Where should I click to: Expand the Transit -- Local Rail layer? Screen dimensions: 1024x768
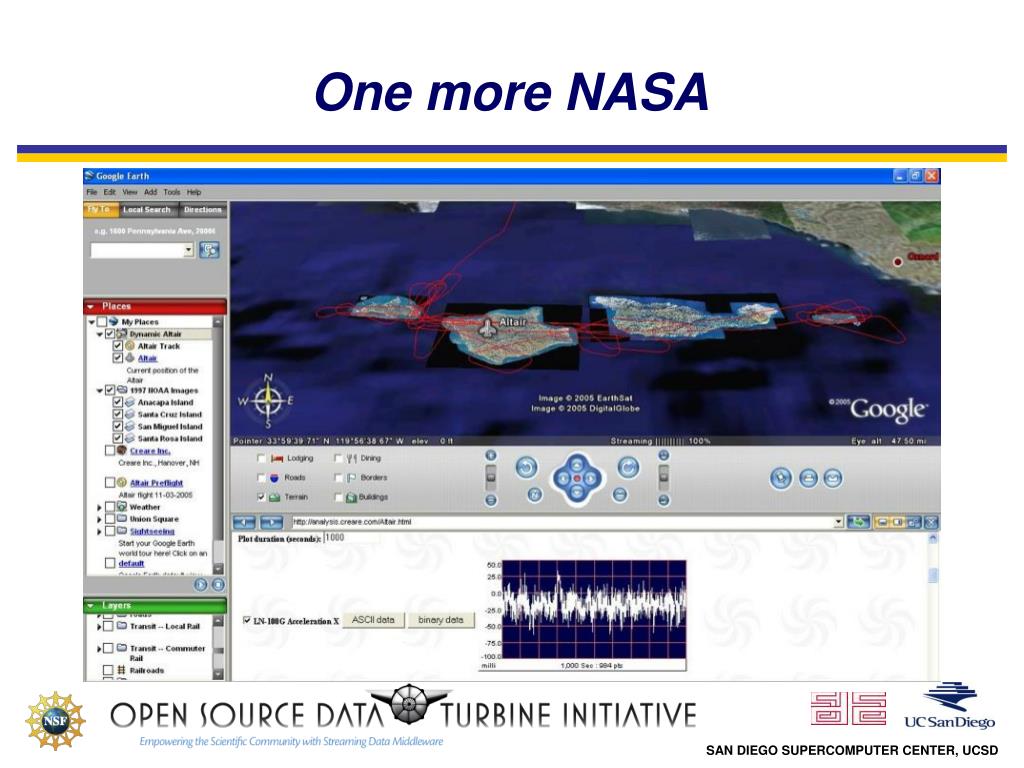99,627
